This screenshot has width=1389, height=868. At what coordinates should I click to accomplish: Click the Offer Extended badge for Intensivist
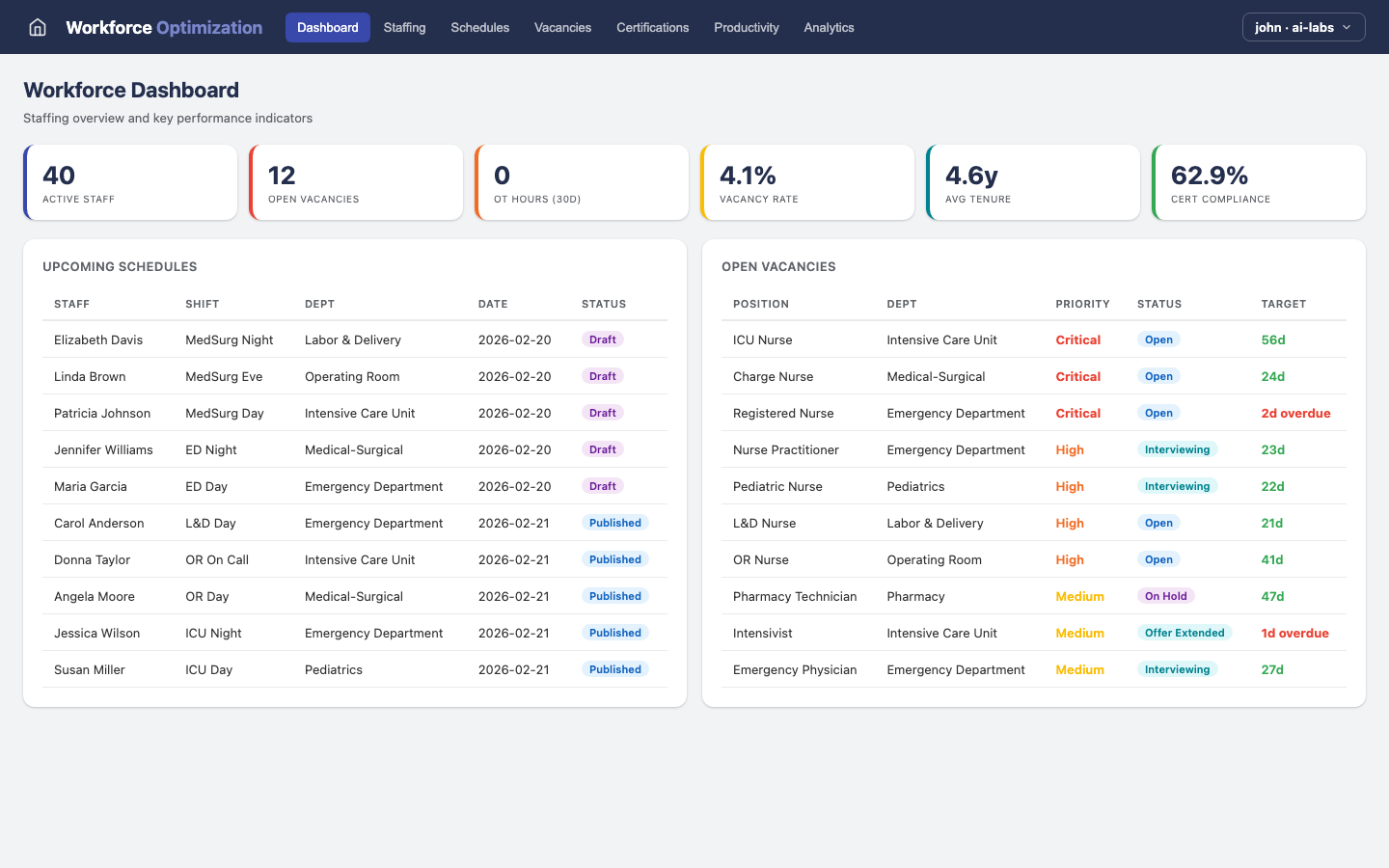(1185, 633)
